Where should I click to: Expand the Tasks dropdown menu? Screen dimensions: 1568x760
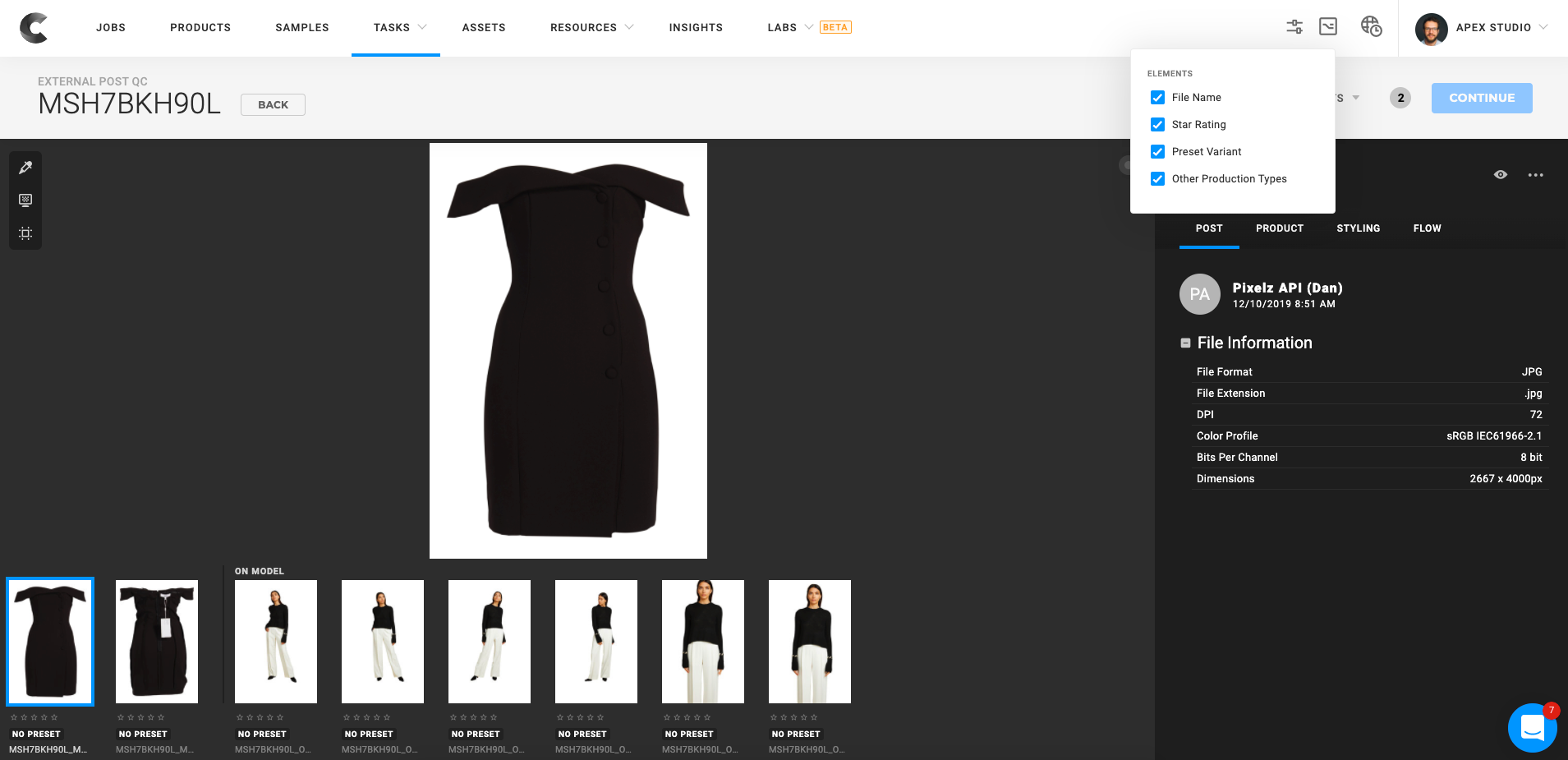[x=399, y=28]
